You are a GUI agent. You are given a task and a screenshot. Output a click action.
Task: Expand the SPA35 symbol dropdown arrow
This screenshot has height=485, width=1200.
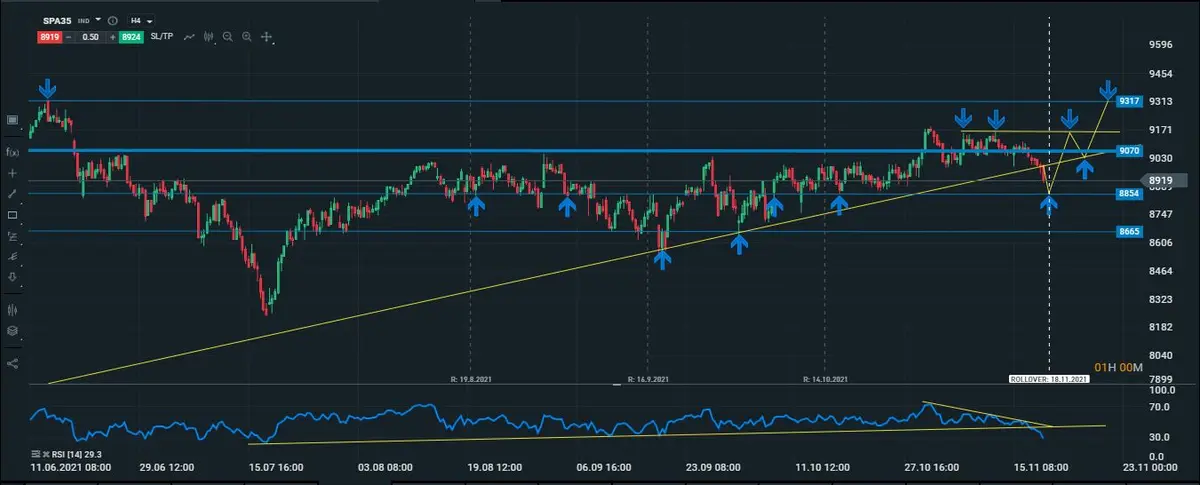(99, 20)
